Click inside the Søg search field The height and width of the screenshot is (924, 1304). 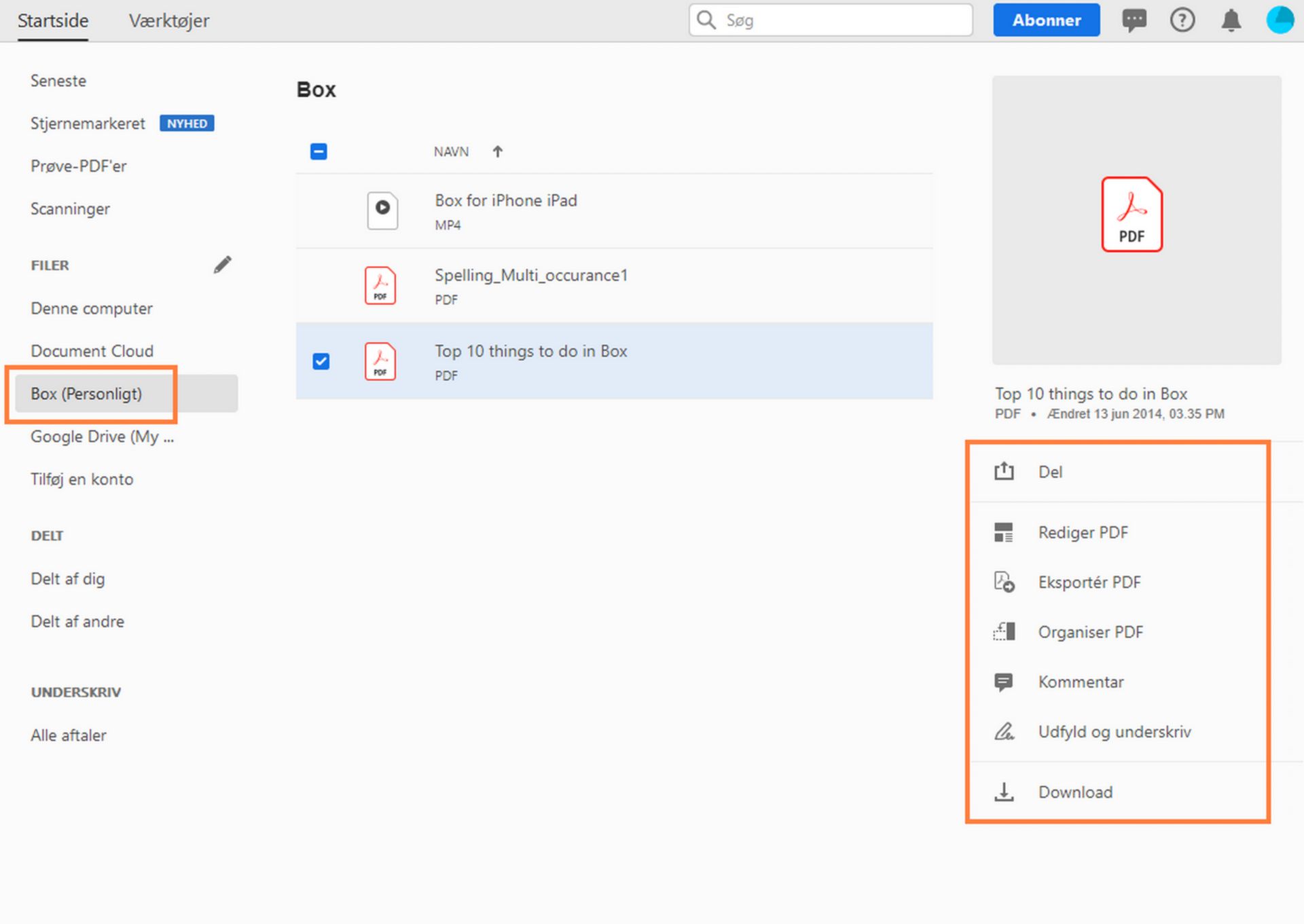[842, 20]
